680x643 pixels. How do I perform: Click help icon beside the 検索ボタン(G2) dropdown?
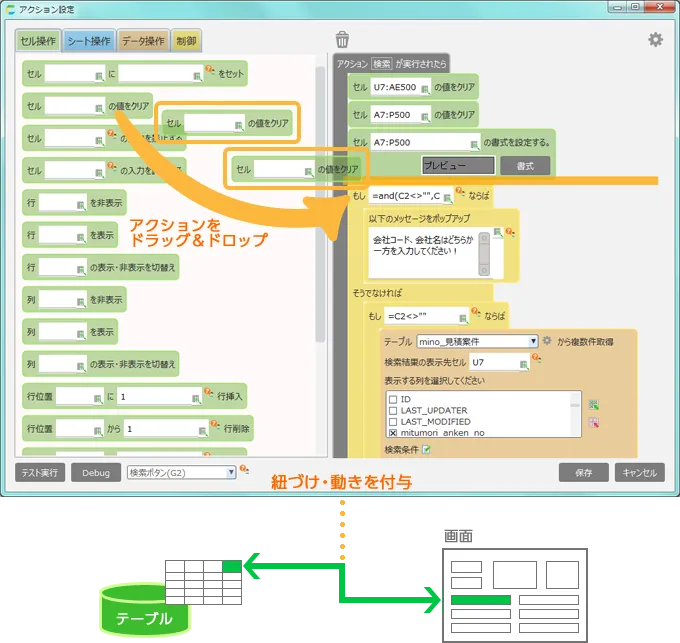tap(244, 470)
